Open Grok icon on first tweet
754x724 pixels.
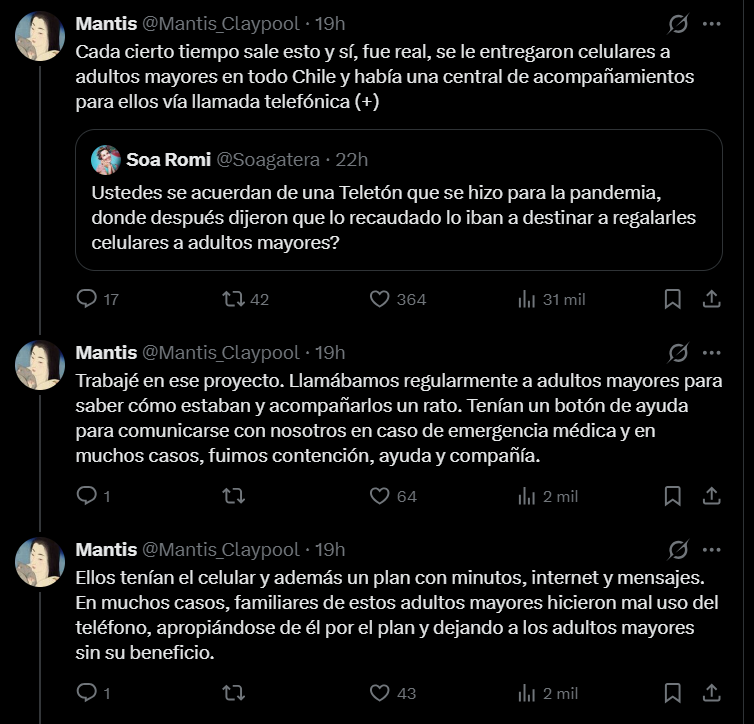[x=678, y=22]
